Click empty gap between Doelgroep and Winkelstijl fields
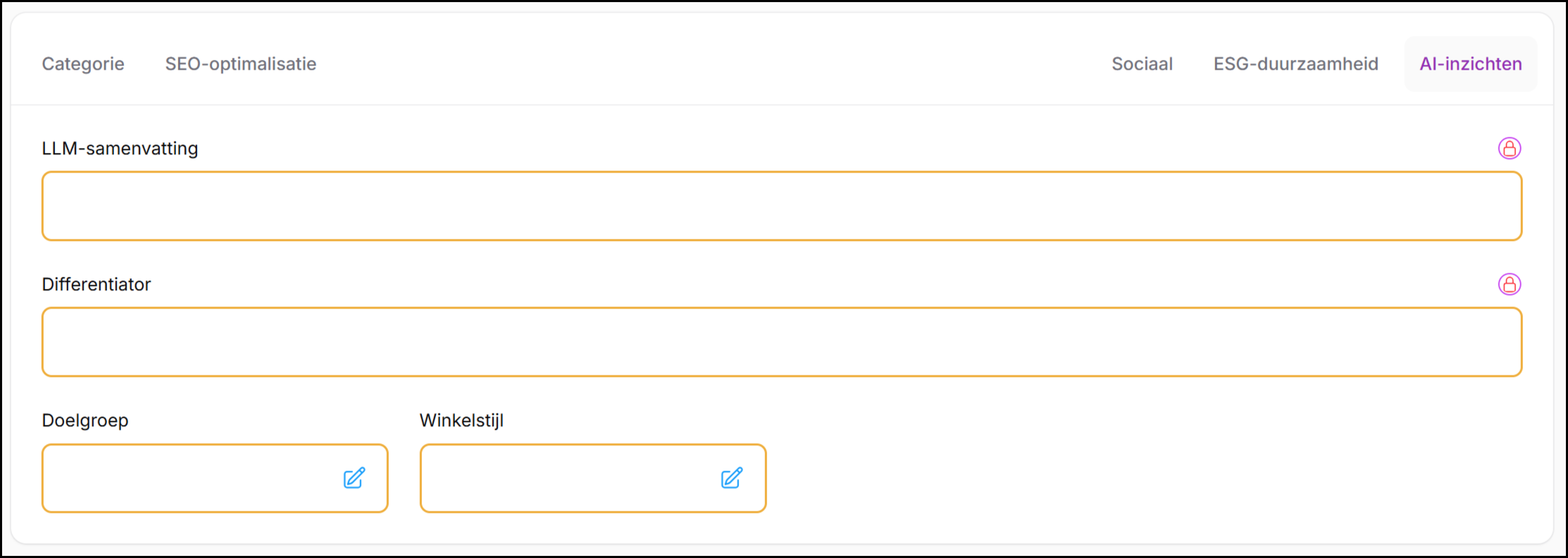This screenshot has height=558, width=1568. (404, 478)
